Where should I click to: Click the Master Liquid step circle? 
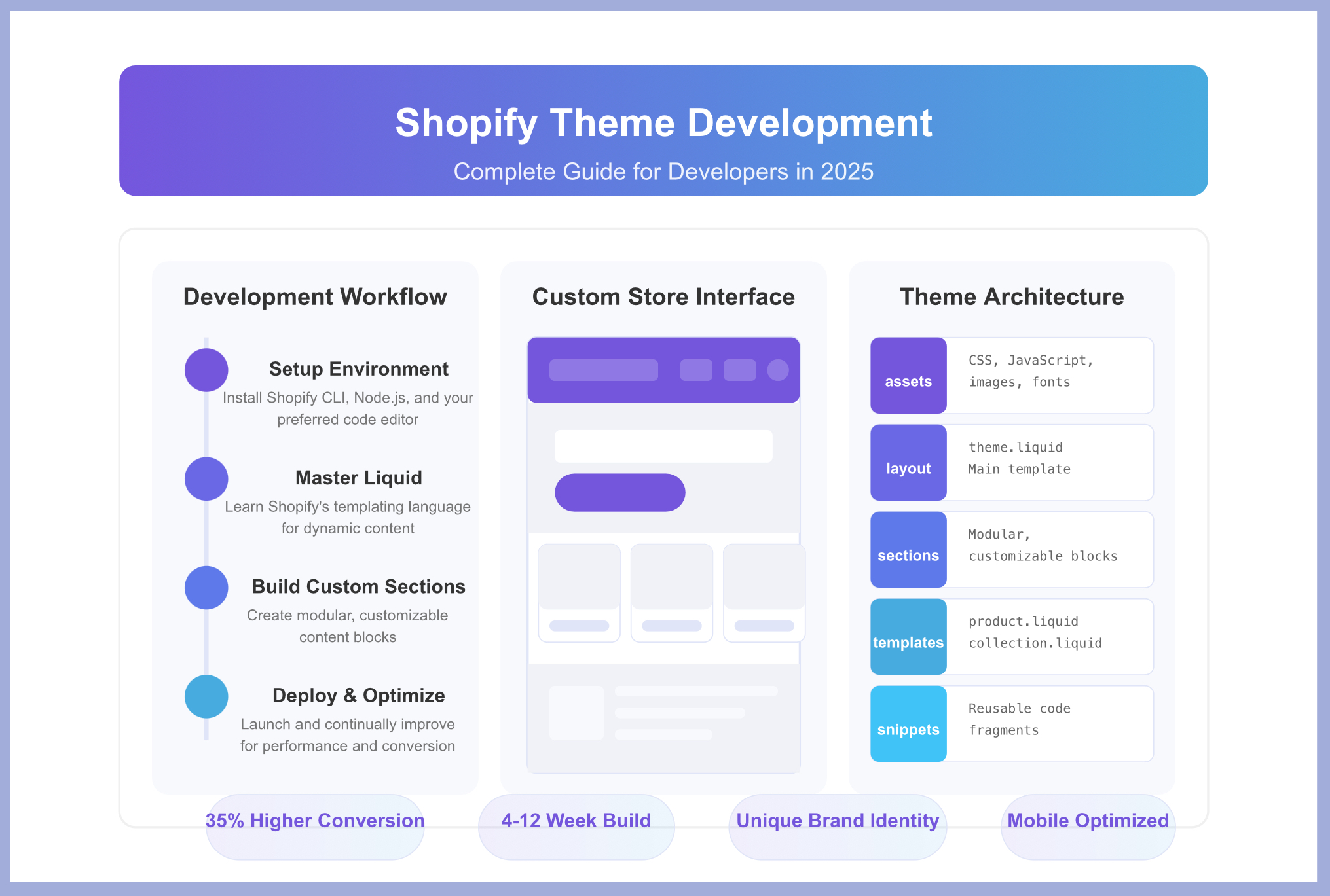tap(206, 478)
